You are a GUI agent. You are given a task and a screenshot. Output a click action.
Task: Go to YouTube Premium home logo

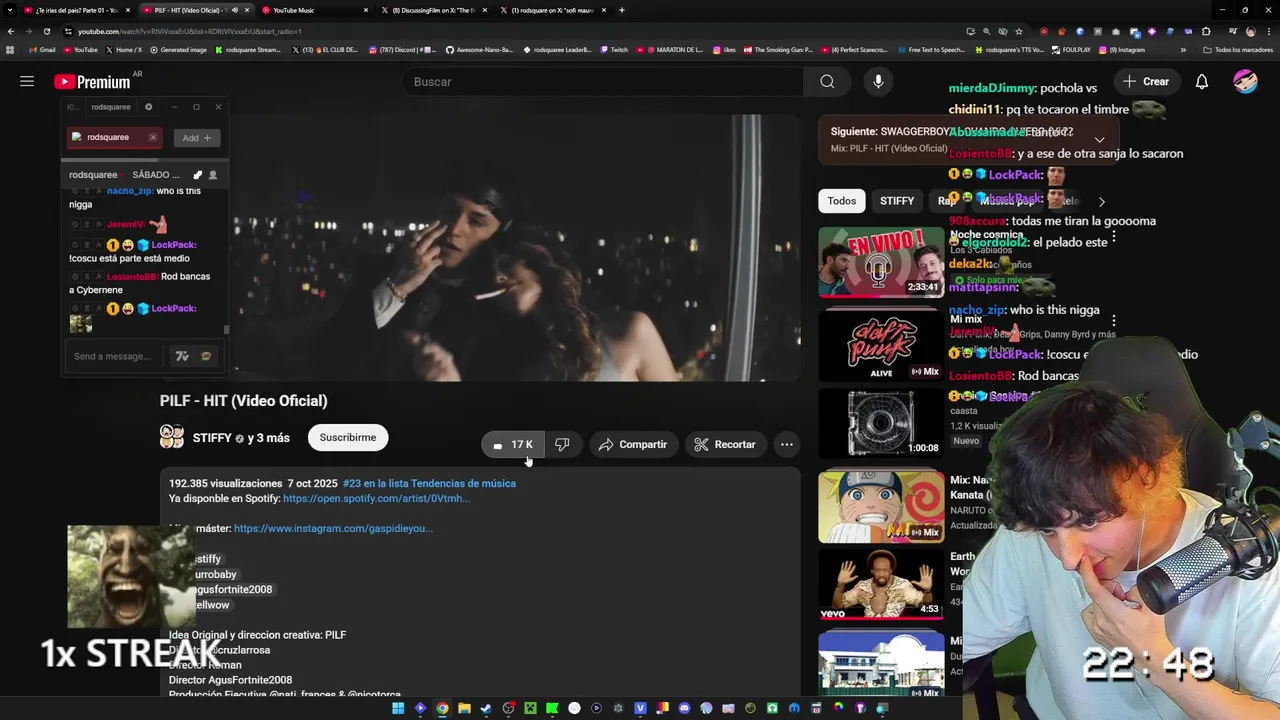92,81
